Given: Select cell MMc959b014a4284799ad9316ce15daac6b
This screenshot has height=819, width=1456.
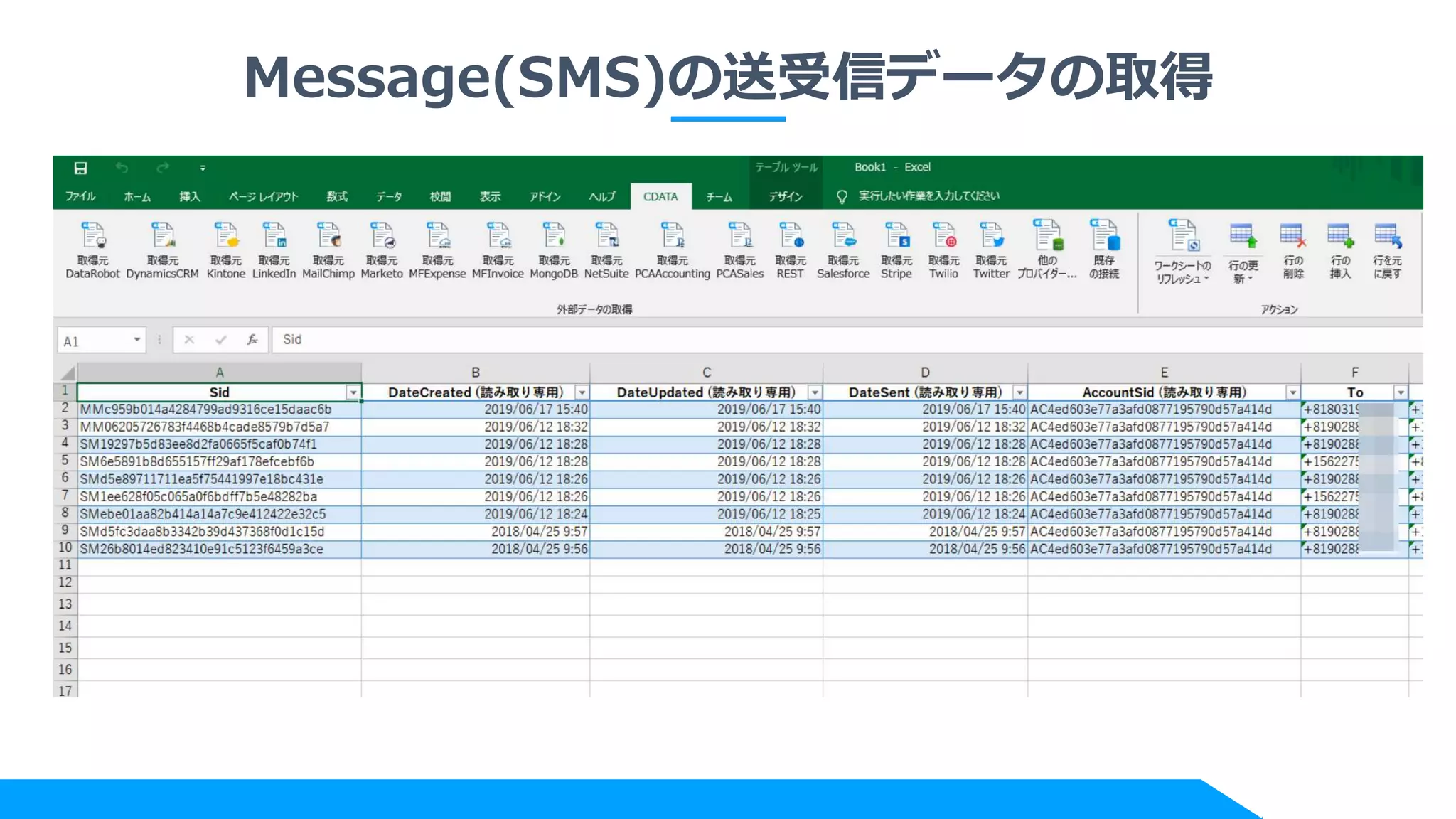Looking at the screenshot, I should [x=220, y=409].
